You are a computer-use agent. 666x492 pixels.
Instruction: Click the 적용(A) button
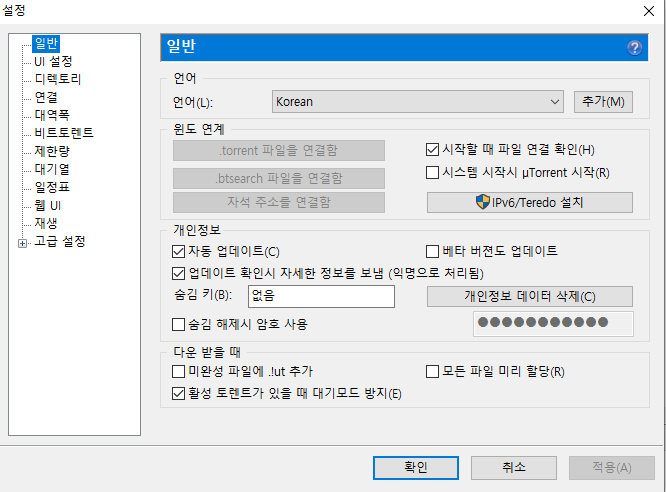pyautogui.click(x=612, y=468)
